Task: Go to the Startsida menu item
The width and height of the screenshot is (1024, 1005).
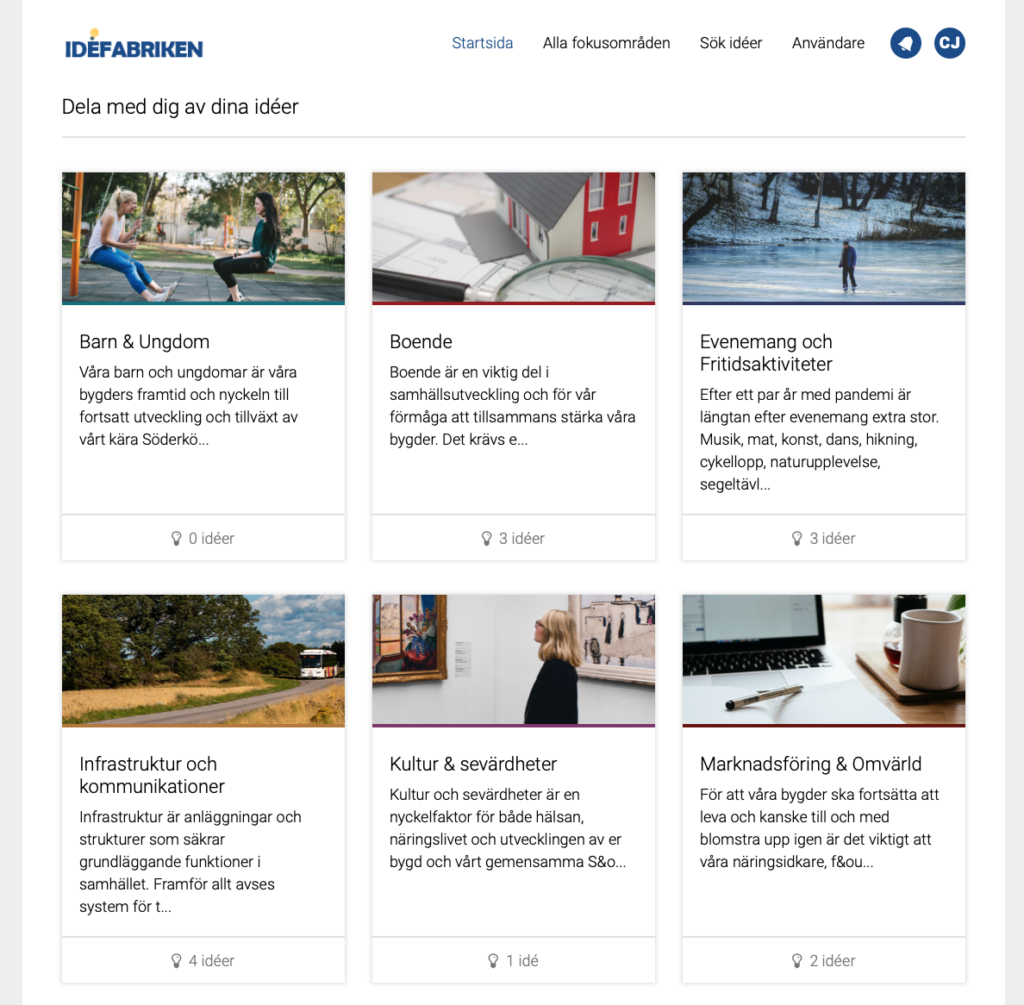Action: click(x=483, y=43)
